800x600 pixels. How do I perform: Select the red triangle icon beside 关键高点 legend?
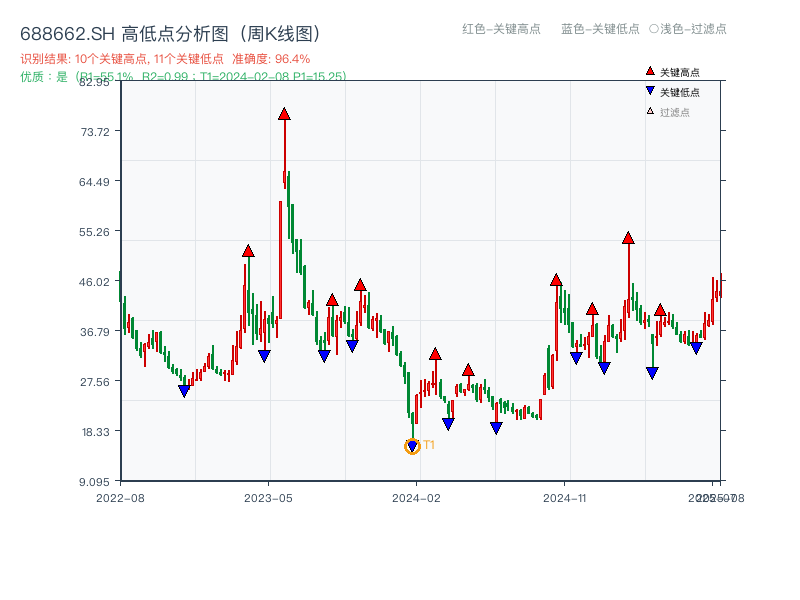(648, 72)
